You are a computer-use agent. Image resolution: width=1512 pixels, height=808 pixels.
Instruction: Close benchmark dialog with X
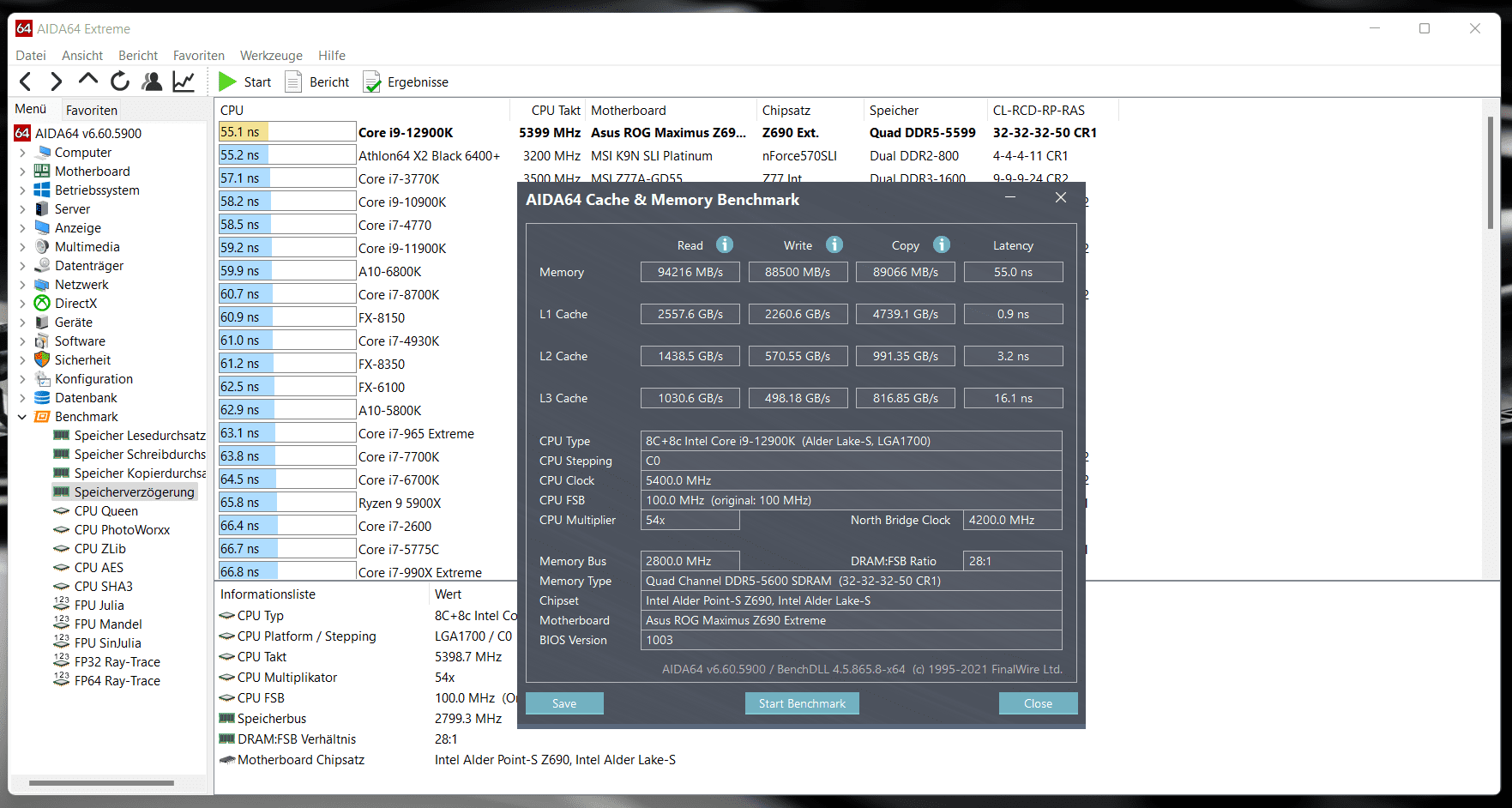coord(1061,197)
